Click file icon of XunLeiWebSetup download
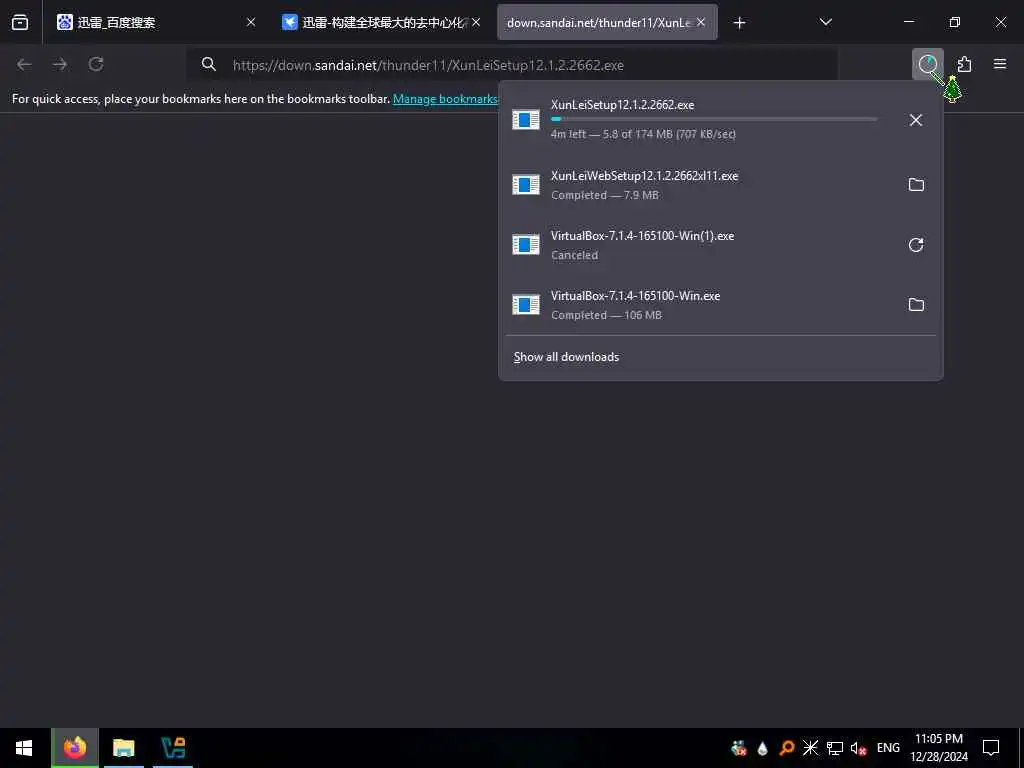This screenshot has width=1024, height=768. point(526,185)
